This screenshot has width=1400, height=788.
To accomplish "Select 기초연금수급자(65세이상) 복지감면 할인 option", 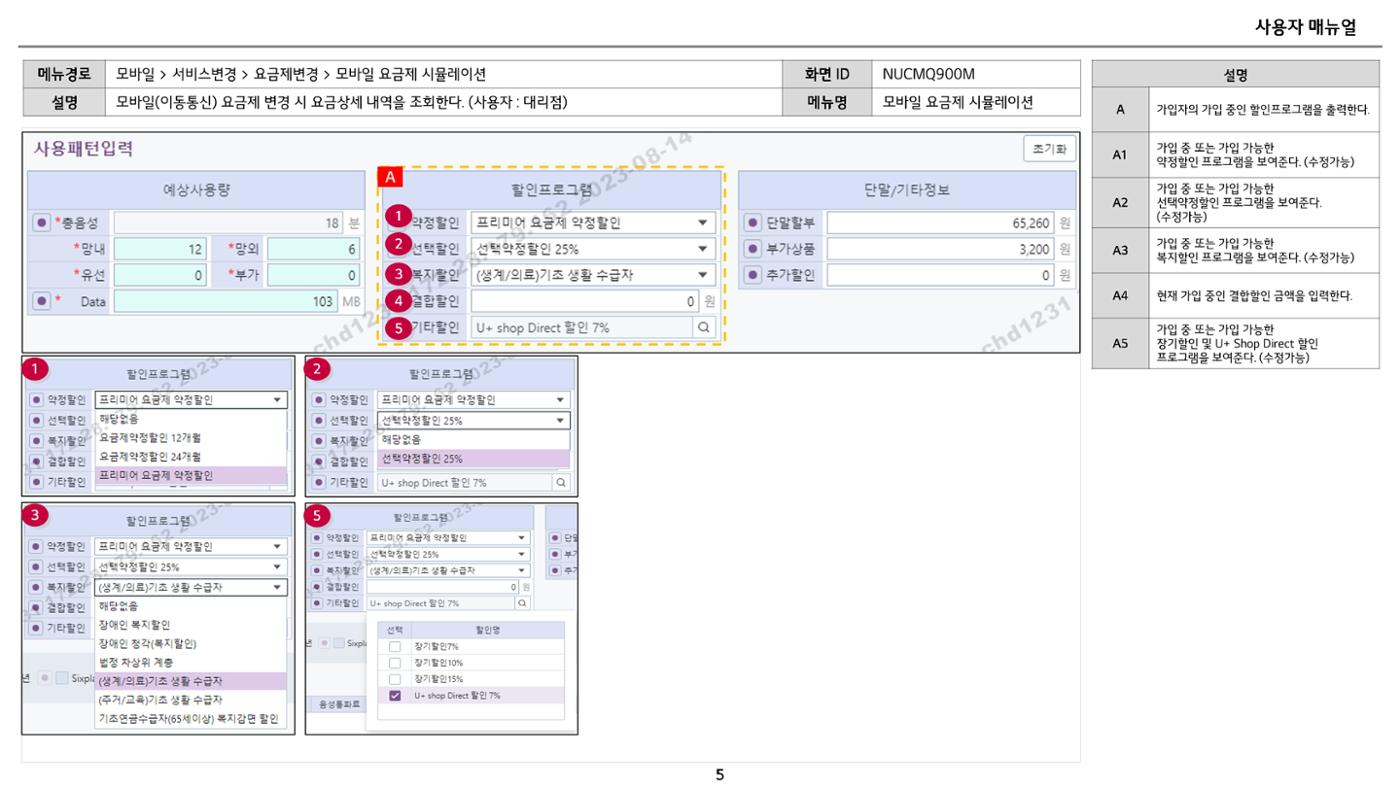I will coord(191,719).
